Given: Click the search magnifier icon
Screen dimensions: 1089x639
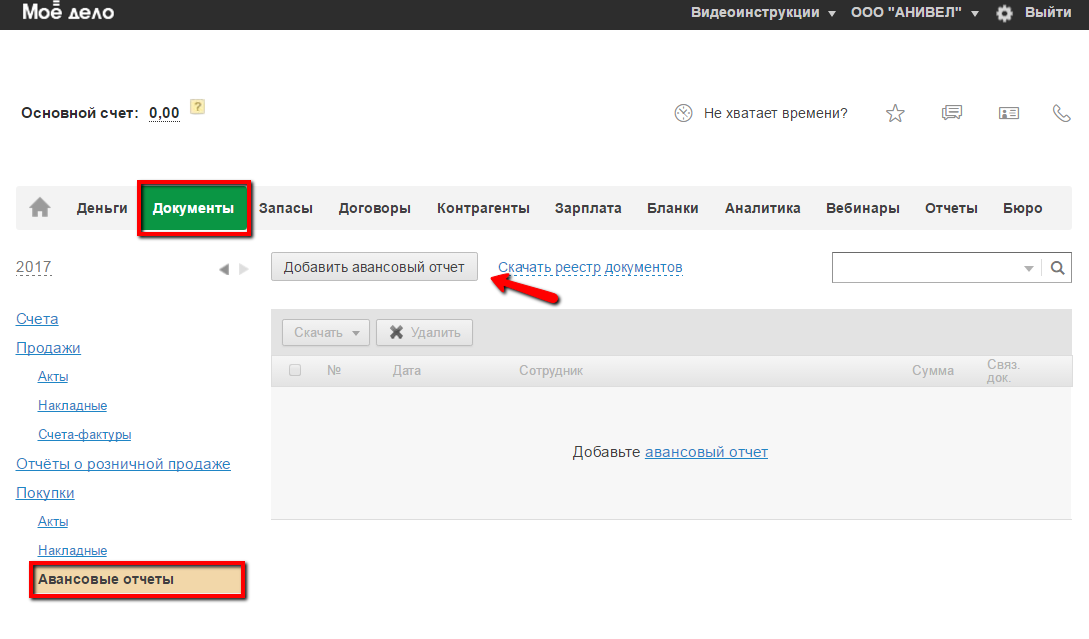Looking at the screenshot, I should [x=1057, y=268].
